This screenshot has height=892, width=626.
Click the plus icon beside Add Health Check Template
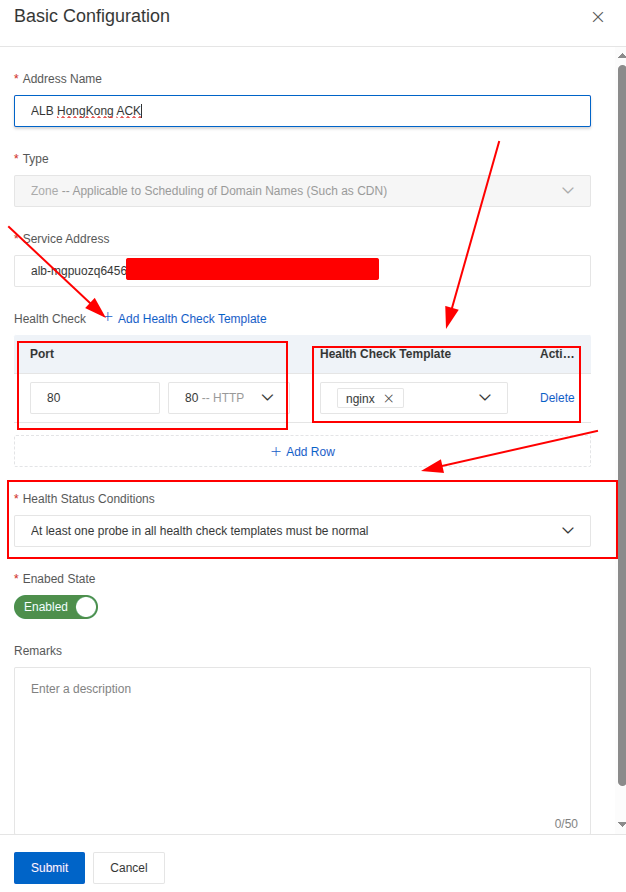coord(108,317)
